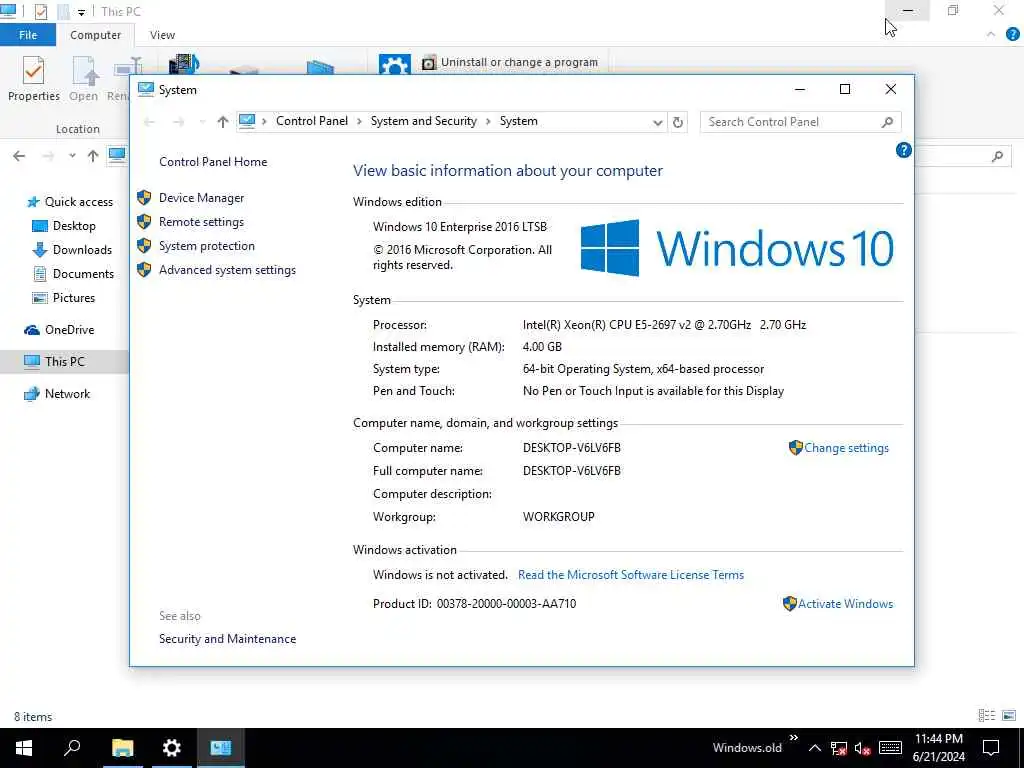Select Desktop in navigation pane
This screenshot has width=1024, height=768.
(65, 226)
